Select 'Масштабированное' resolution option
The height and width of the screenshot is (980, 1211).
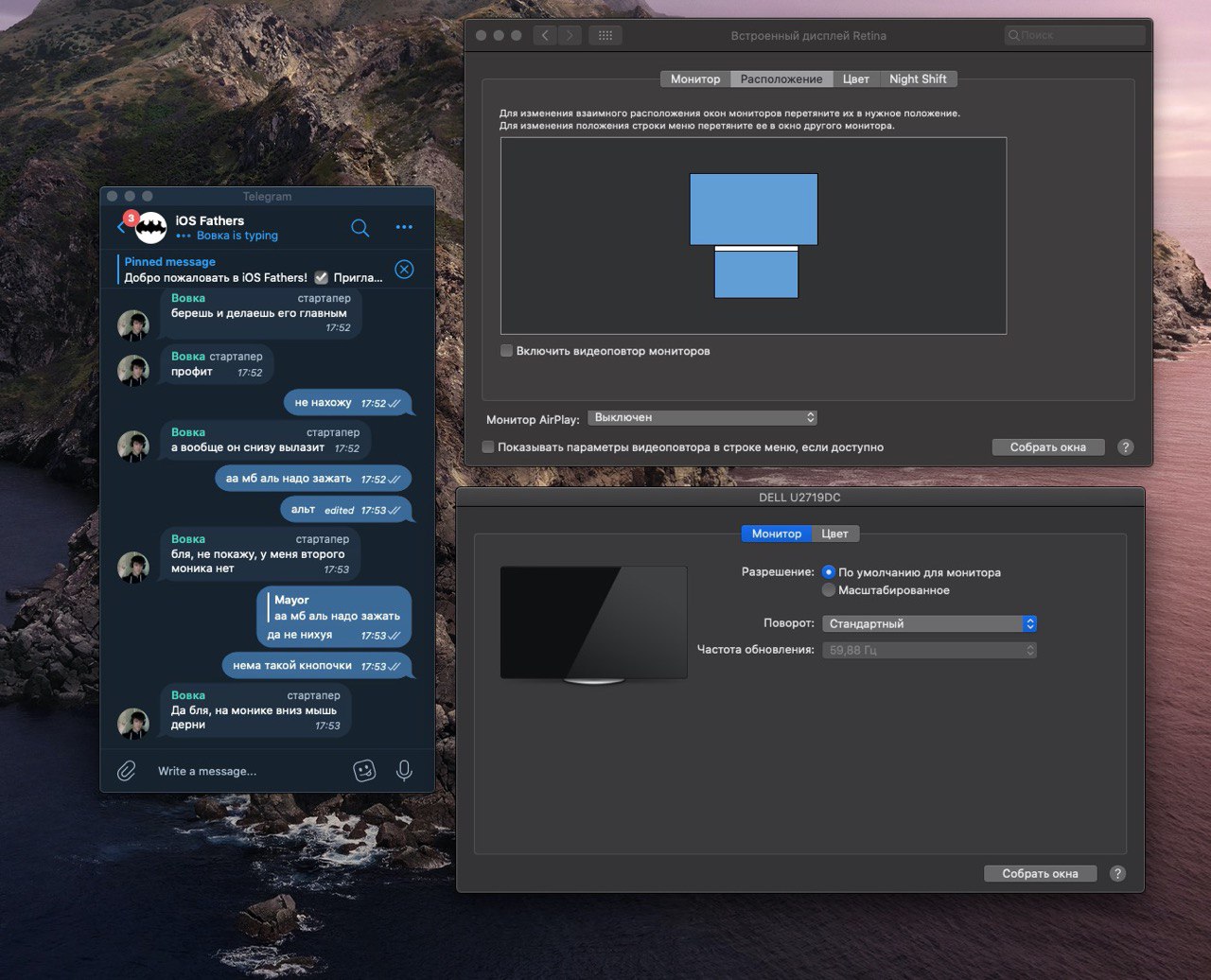tap(829, 590)
